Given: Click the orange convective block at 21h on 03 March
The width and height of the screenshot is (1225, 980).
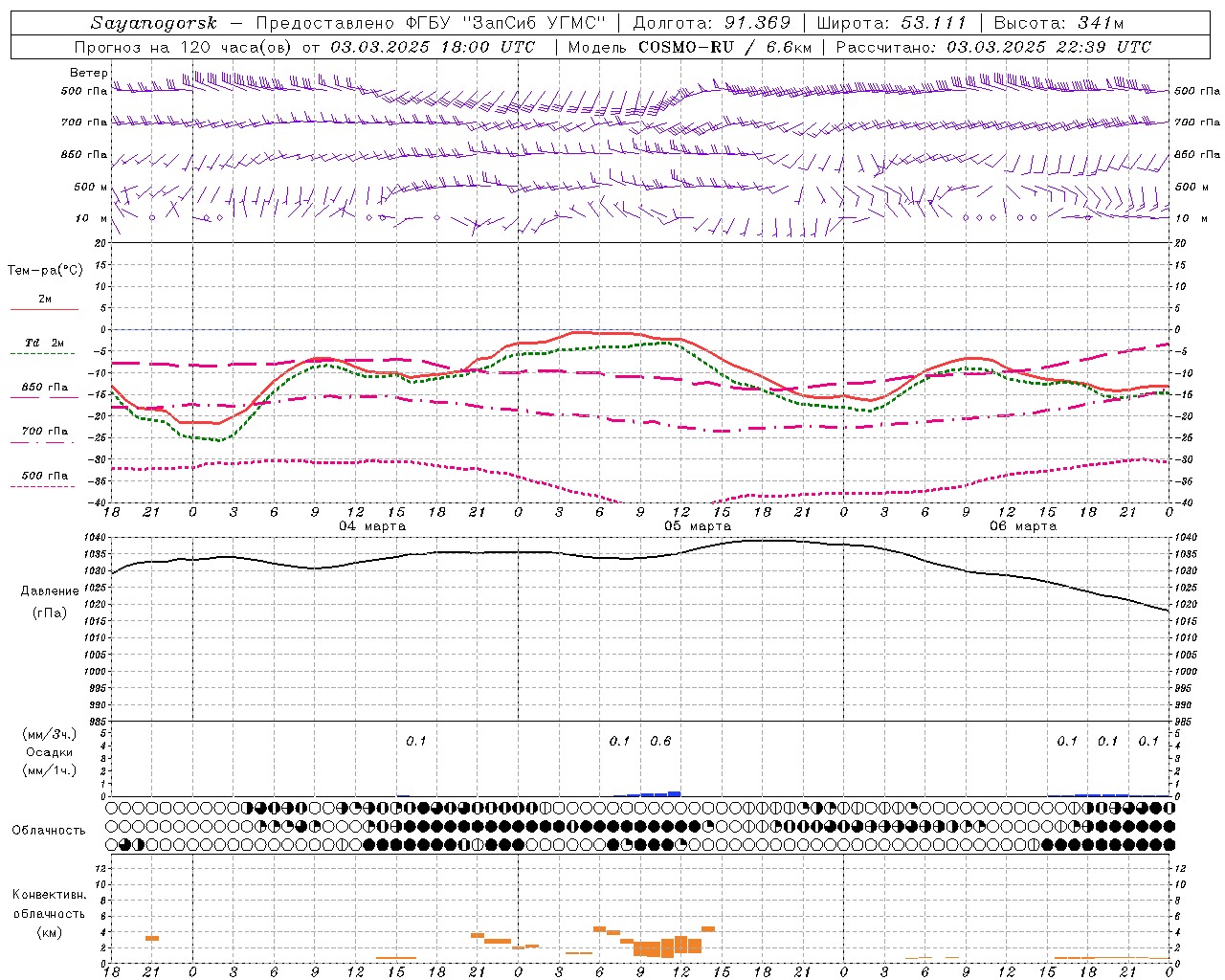Looking at the screenshot, I should 152,938.
